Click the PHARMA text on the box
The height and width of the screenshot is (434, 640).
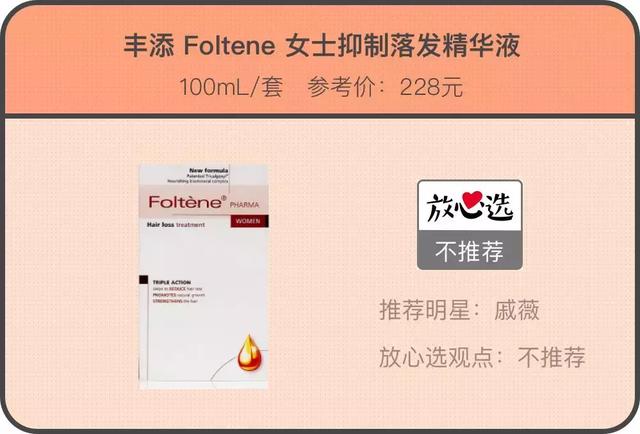pyautogui.click(x=244, y=205)
